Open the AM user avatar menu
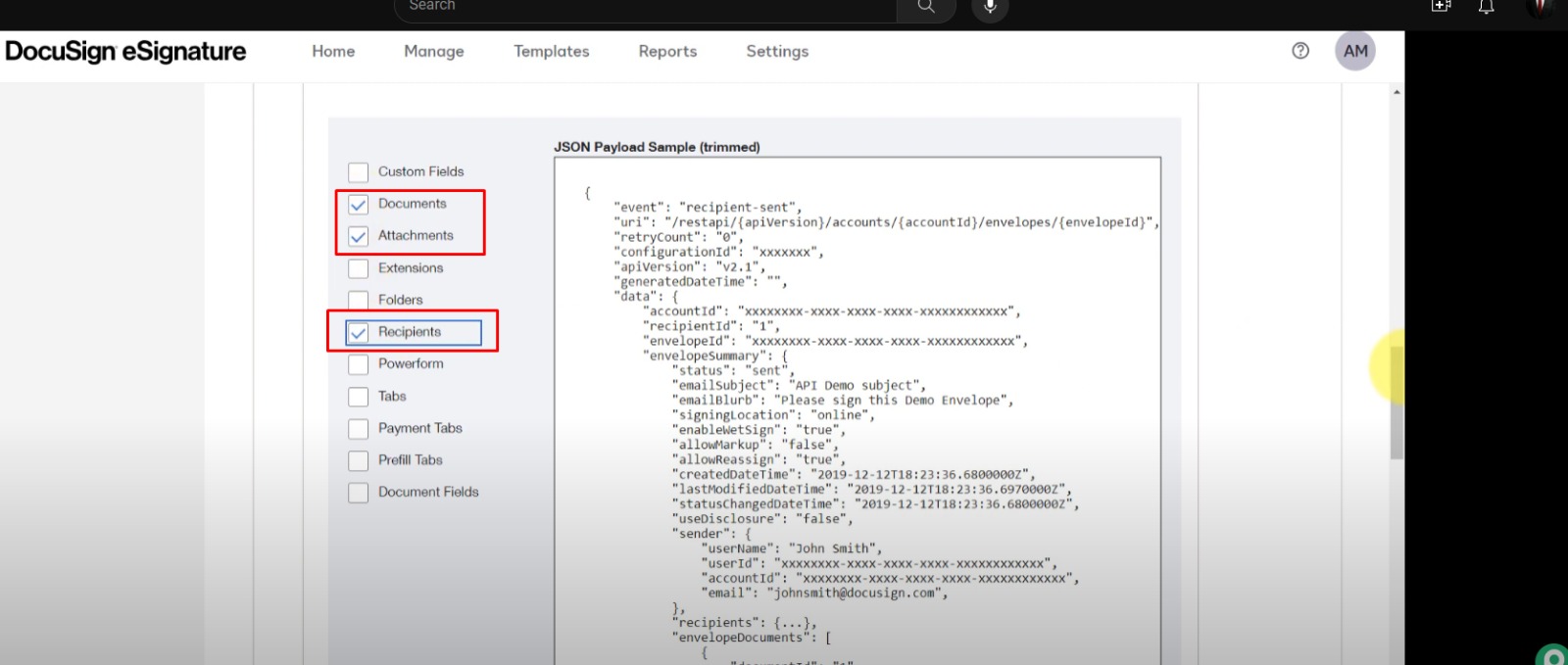This screenshot has width=1568, height=665. click(1355, 51)
